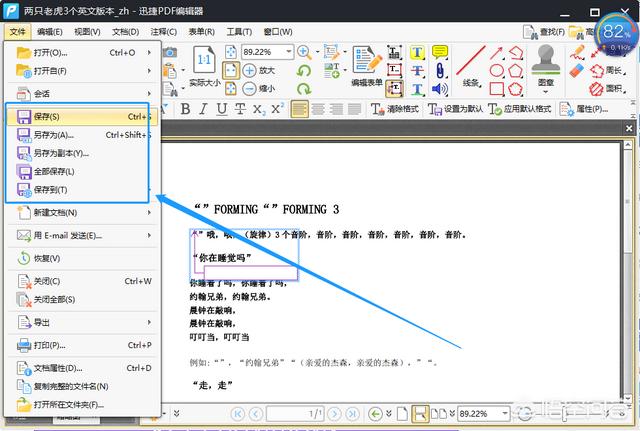Open the 文档(D) menu
The image size is (640, 431).
tap(125, 31)
